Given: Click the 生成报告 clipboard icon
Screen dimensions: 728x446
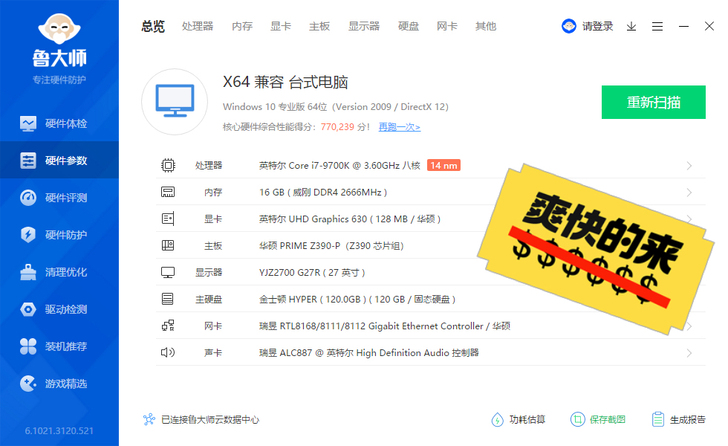Looking at the screenshot, I should click(x=657, y=420).
